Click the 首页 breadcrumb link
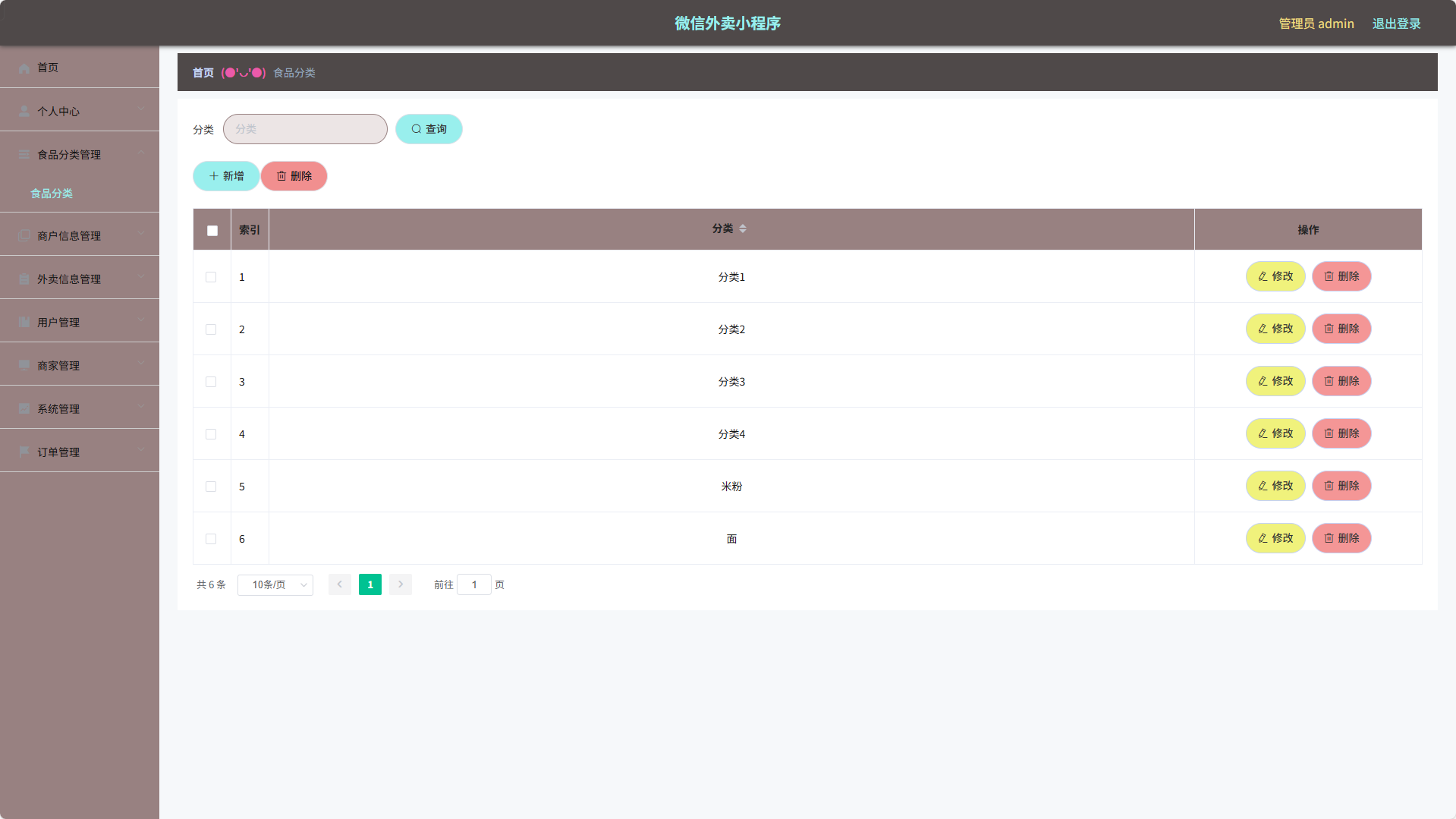Image resolution: width=1456 pixels, height=819 pixels. coord(203,73)
